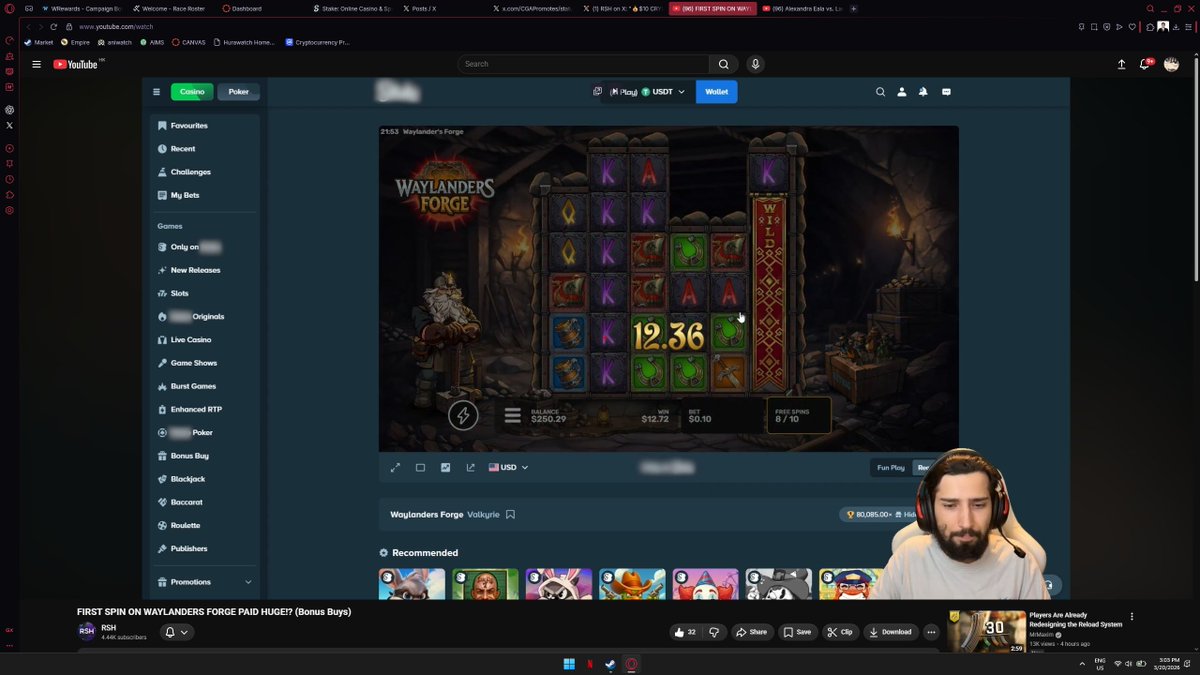Open the Valkyrie provider link
The image size is (1200, 675).
coord(483,515)
